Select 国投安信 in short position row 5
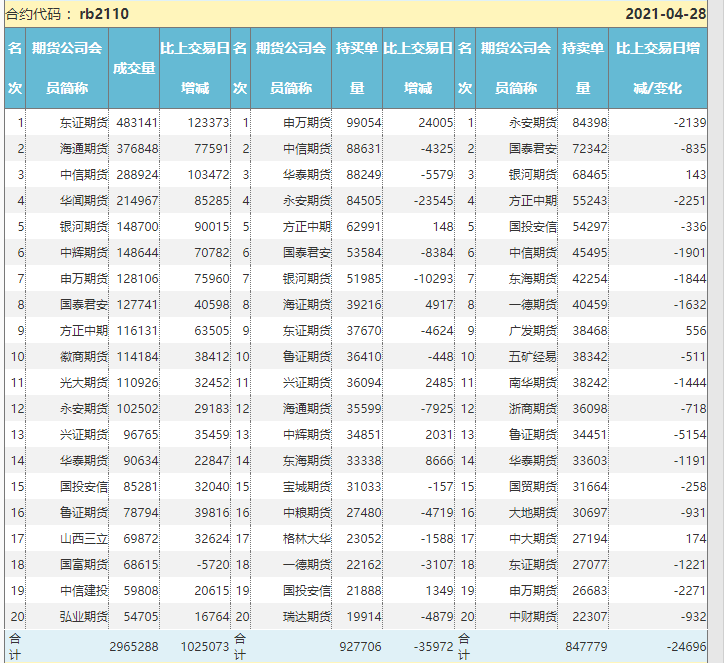728x663 pixels. (533, 227)
